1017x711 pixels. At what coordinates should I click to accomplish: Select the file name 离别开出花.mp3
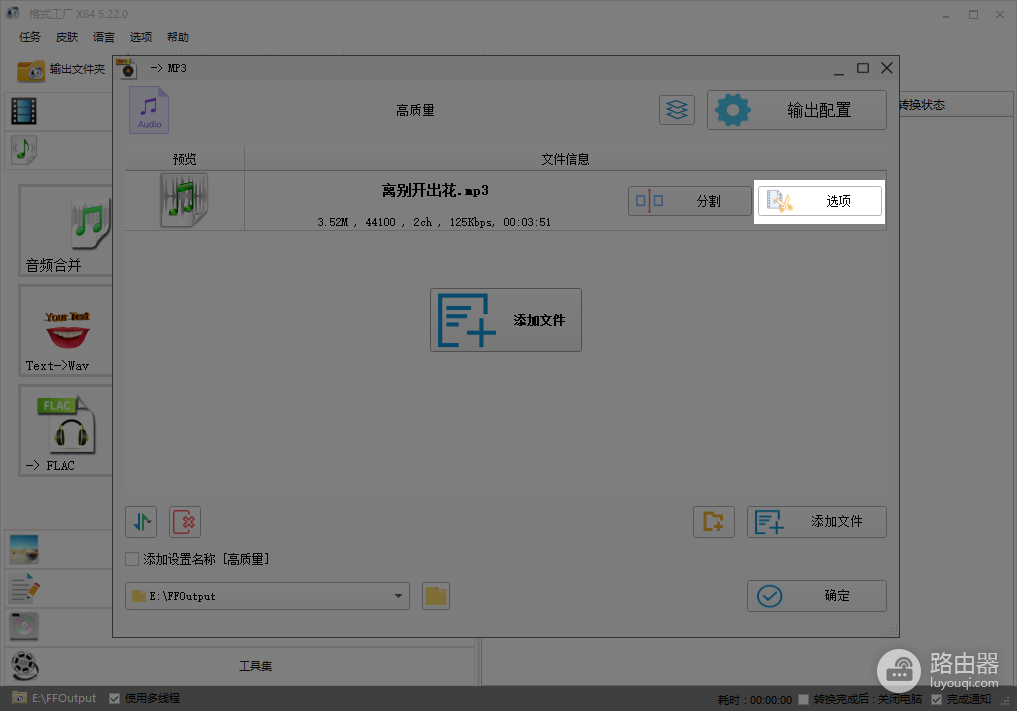pyautogui.click(x=435, y=191)
